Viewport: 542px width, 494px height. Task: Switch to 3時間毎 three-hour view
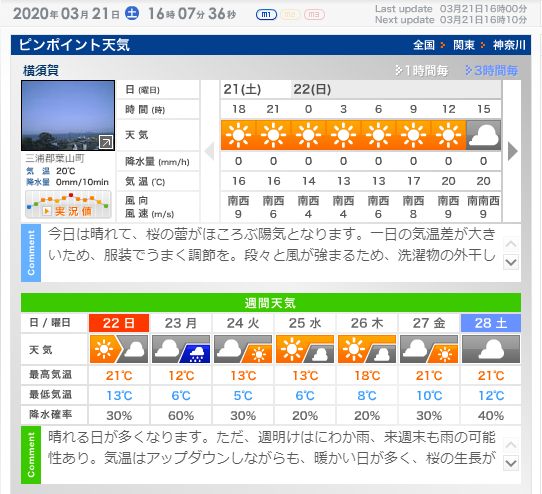tap(492, 71)
